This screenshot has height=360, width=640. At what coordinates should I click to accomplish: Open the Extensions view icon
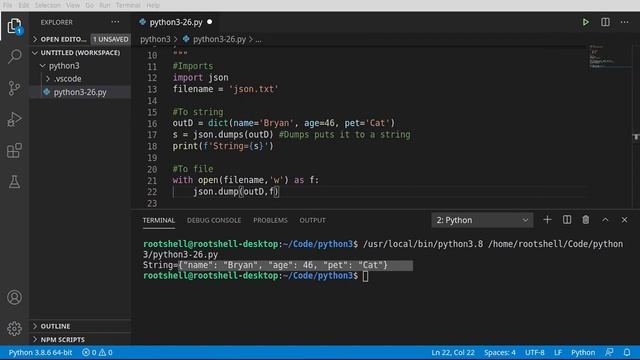coord(14,151)
